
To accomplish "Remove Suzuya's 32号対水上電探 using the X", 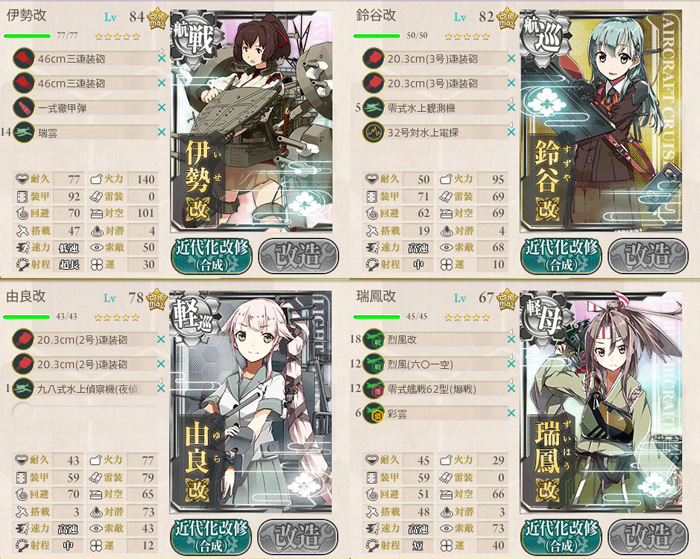I will pos(511,132).
